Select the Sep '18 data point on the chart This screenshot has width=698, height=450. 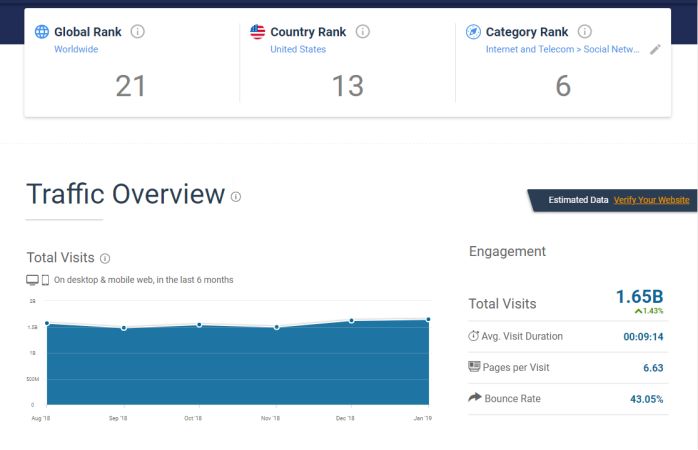point(124,328)
